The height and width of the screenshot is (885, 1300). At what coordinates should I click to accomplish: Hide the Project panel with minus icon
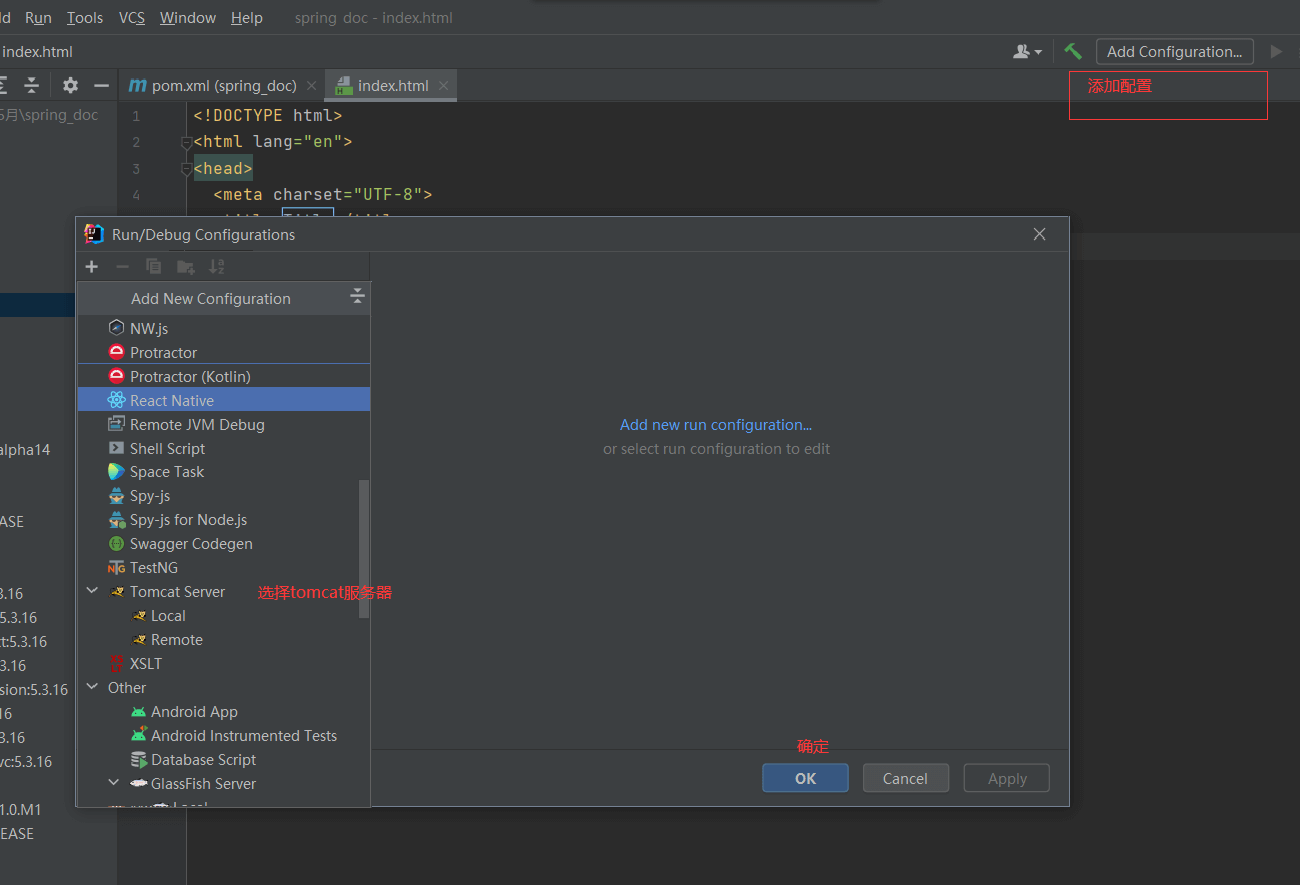pyautogui.click(x=101, y=85)
